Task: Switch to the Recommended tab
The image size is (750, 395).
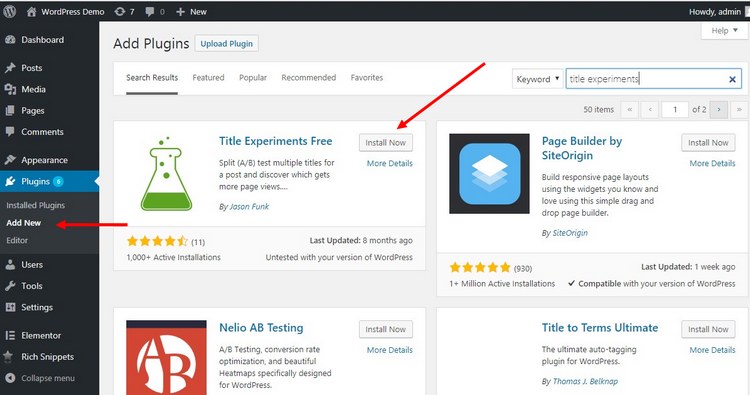Action: coord(309,77)
